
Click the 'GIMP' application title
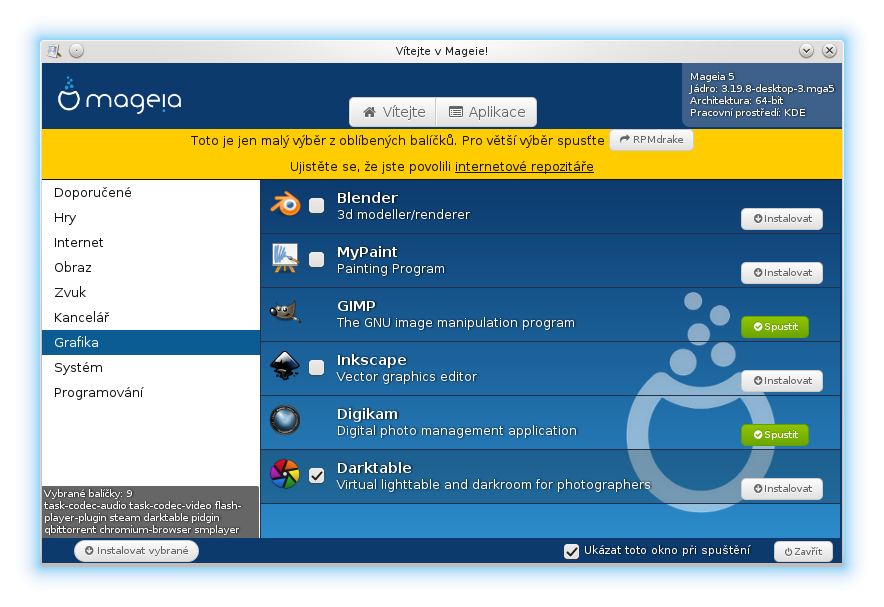tap(356, 306)
